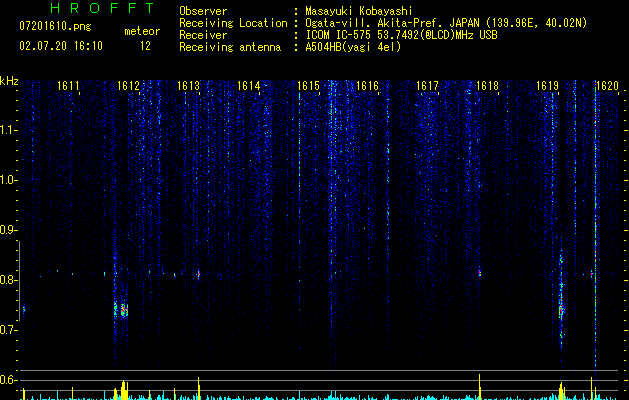The image size is (629, 400).
Task: Click the 0.9 kHz axis label
Action: click(8, 230)
